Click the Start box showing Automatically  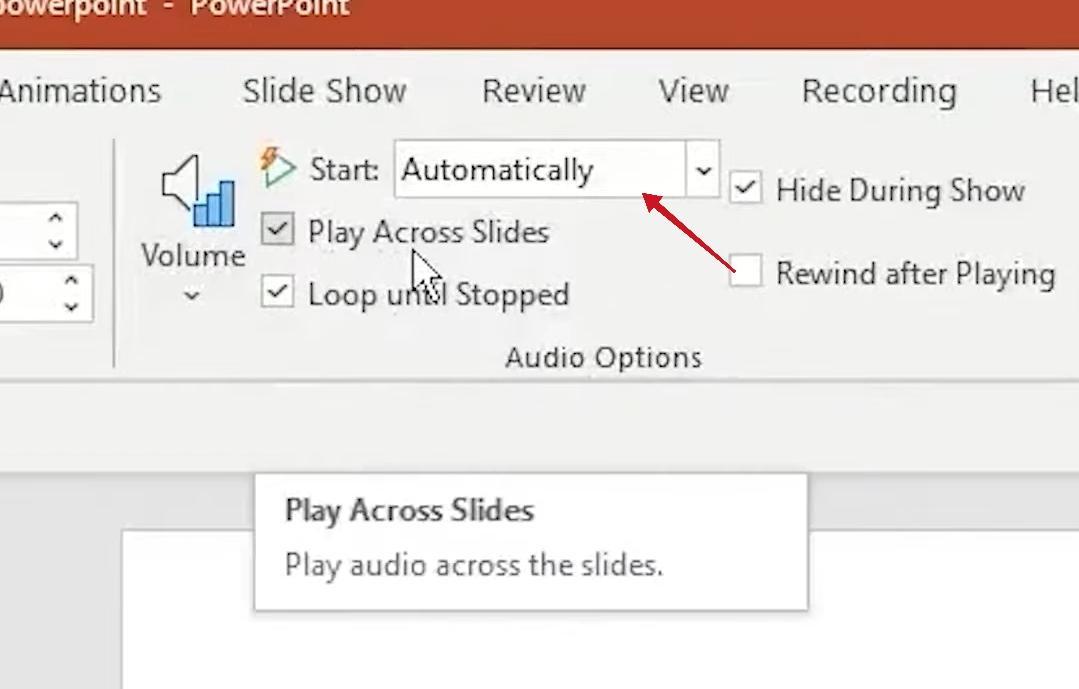tap(540, 170)
